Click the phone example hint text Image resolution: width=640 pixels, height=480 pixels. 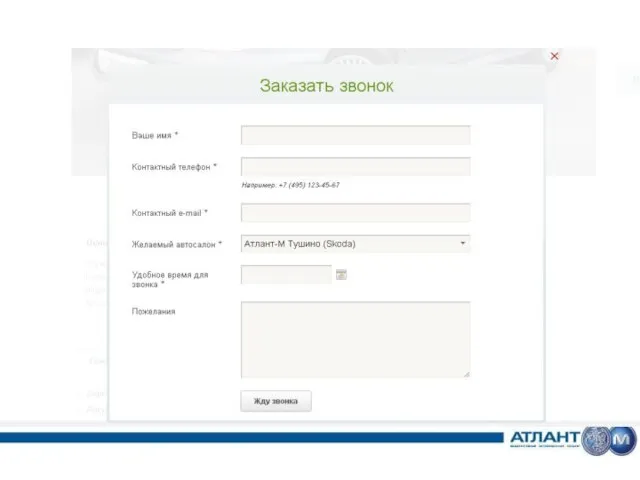[x=290, y=185]
